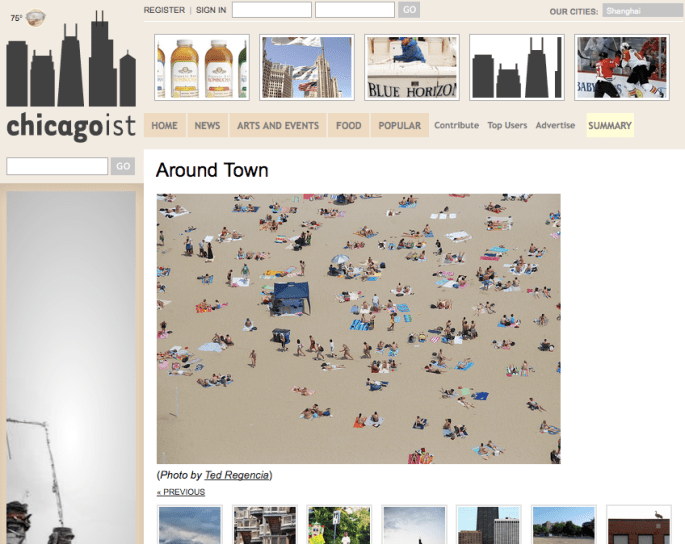This screenshot has width=685, height=544.
Task: Open the skyscraper with flags thumbnail
Action: tap(306, 67)
